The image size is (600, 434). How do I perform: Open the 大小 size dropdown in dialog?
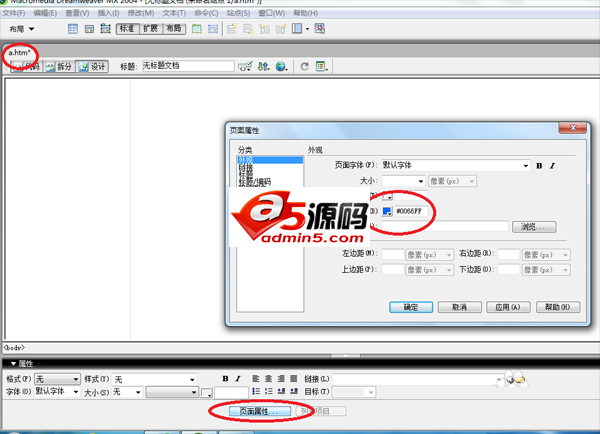point(403,181)
